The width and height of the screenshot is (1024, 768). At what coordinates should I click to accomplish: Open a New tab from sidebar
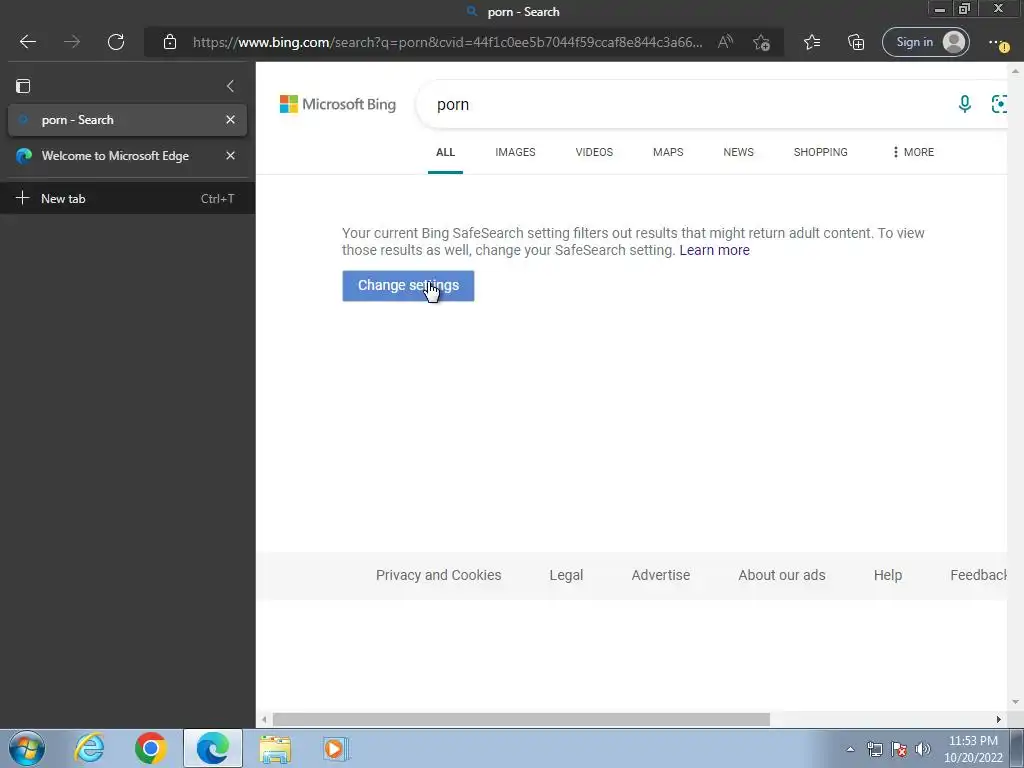[127, 199]
